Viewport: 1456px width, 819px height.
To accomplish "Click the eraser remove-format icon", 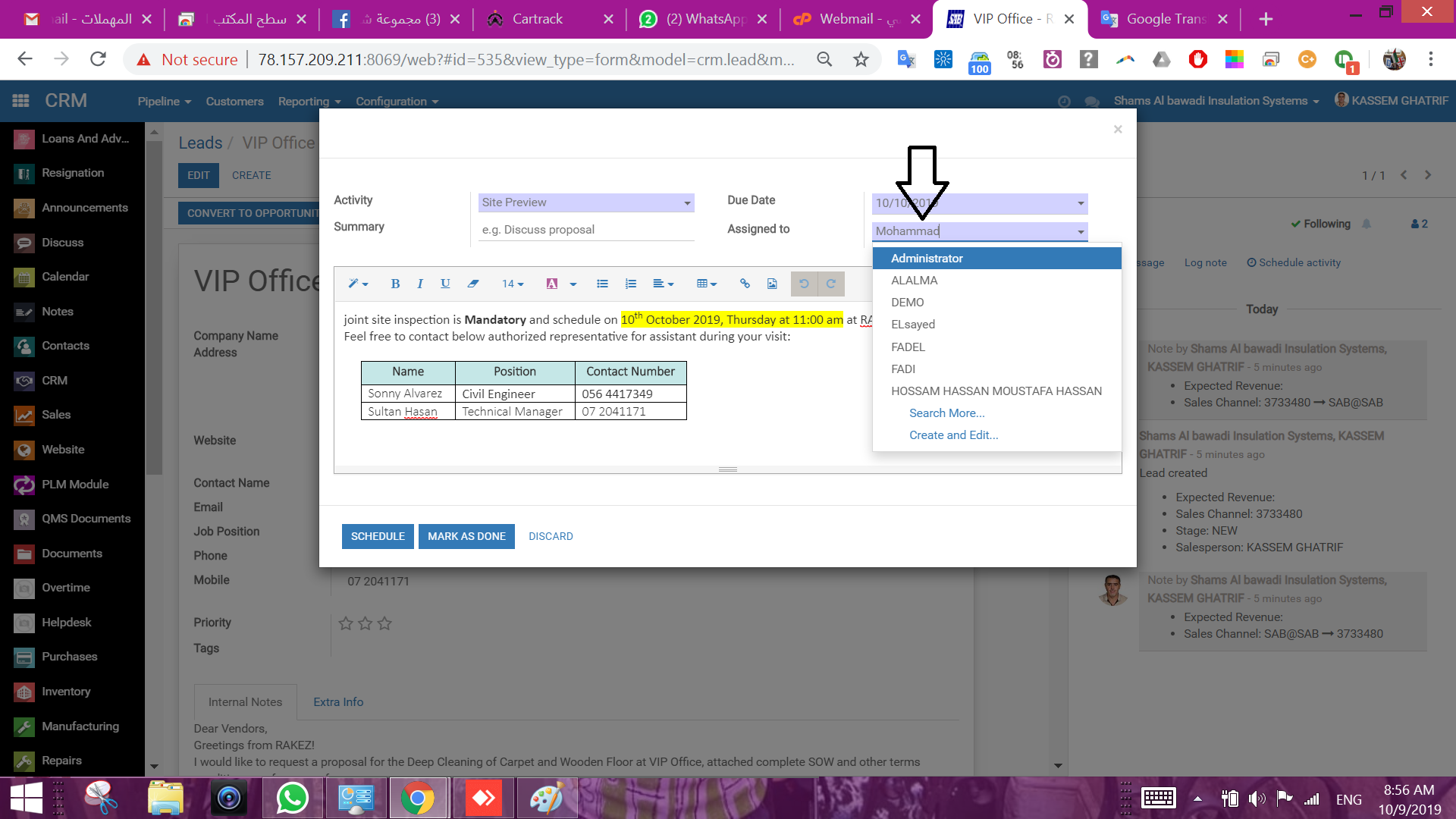I will 473,284.
